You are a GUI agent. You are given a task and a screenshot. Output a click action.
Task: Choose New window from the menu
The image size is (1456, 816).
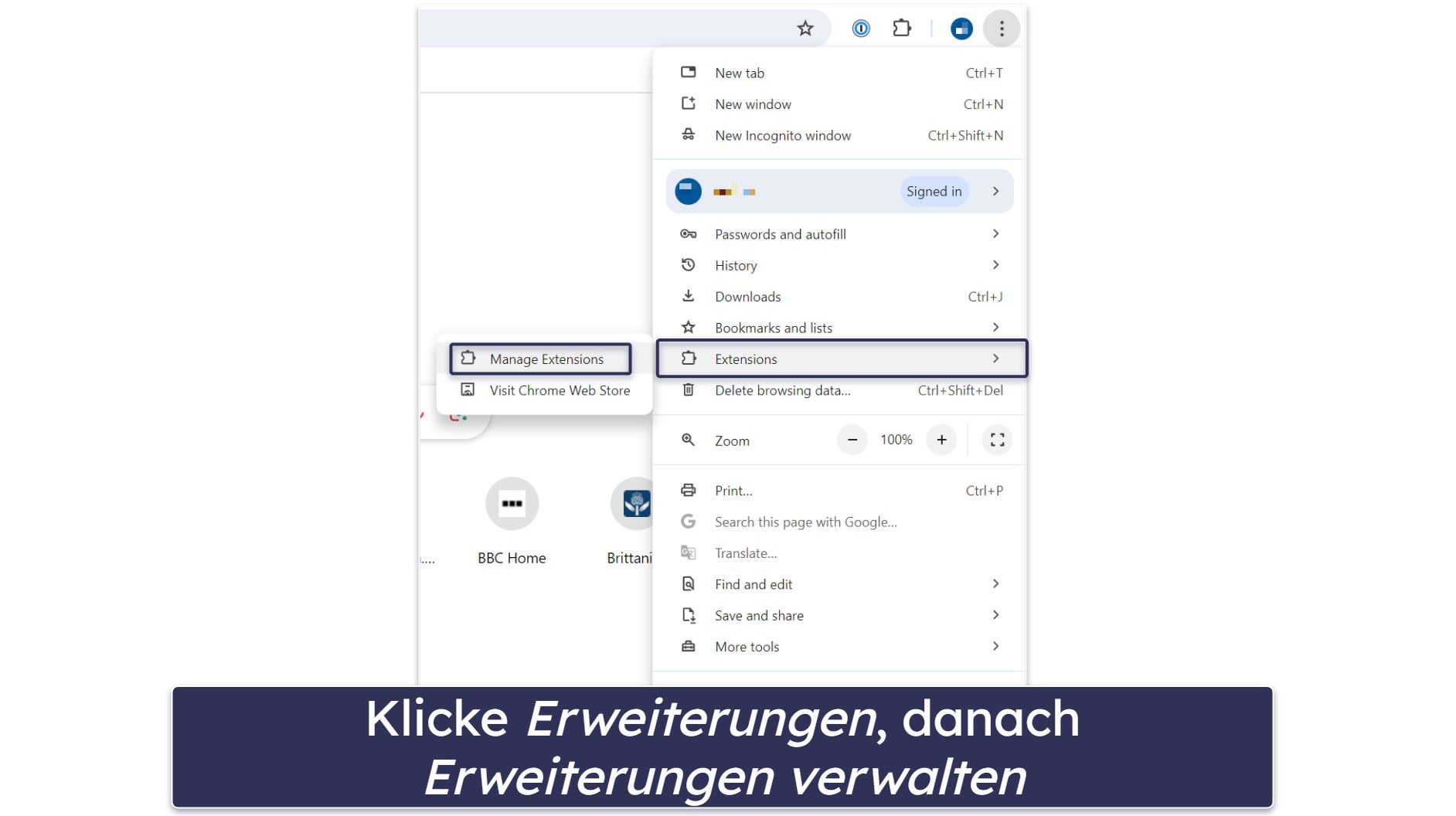coord(839,104)
